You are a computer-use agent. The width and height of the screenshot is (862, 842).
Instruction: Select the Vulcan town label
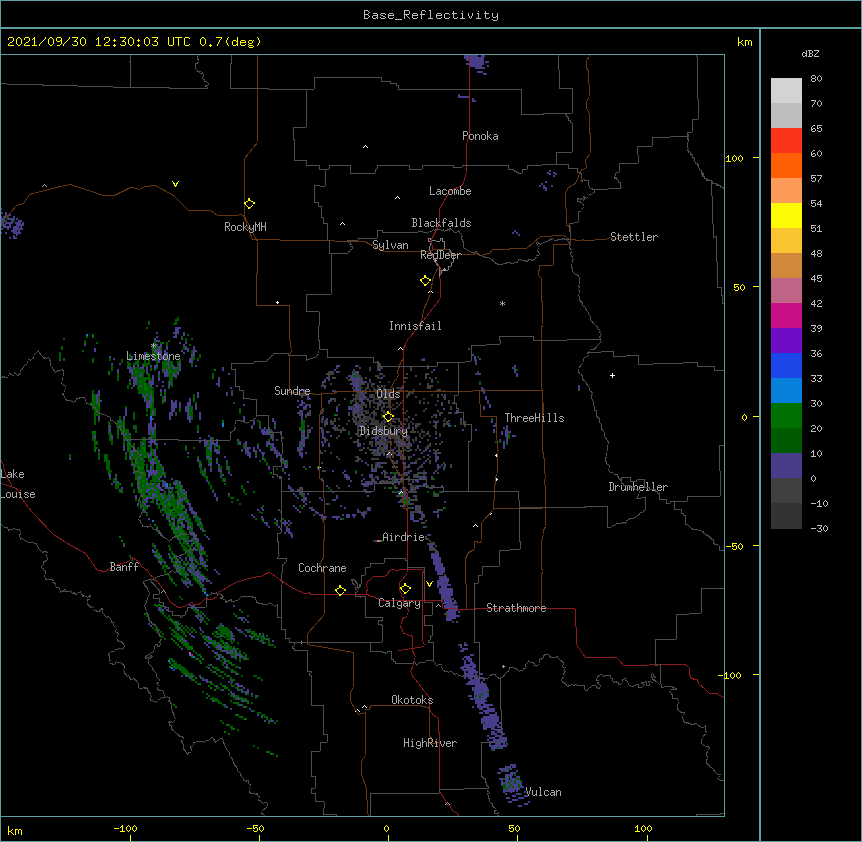(x=543, y=792)
